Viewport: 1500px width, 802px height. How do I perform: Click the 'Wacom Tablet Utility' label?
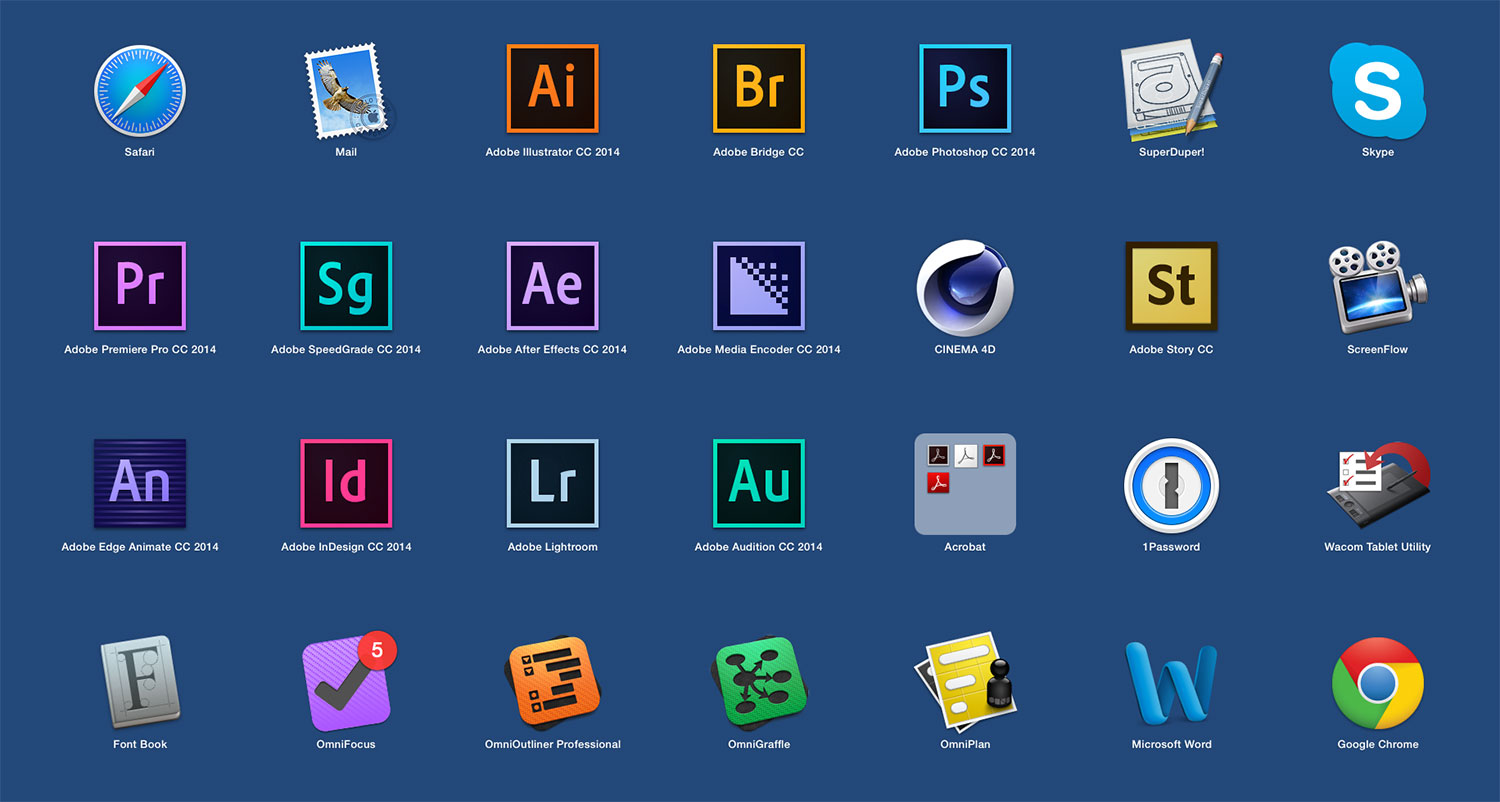[1378, 547]
